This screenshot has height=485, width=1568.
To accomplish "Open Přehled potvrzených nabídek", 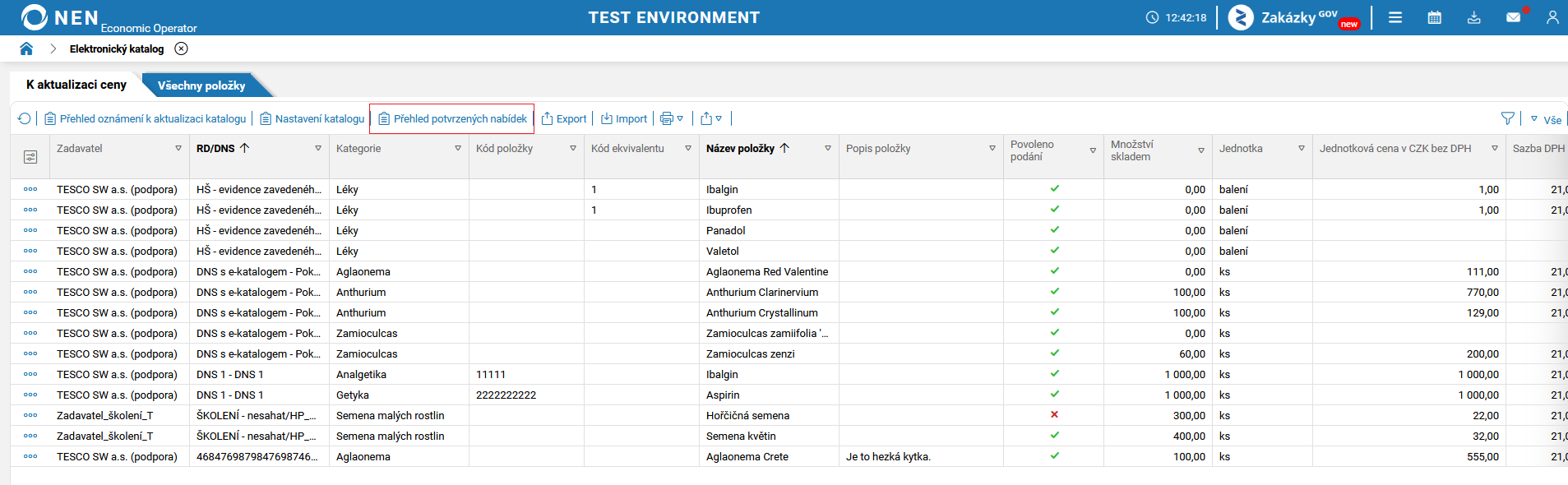I will 453,118.
